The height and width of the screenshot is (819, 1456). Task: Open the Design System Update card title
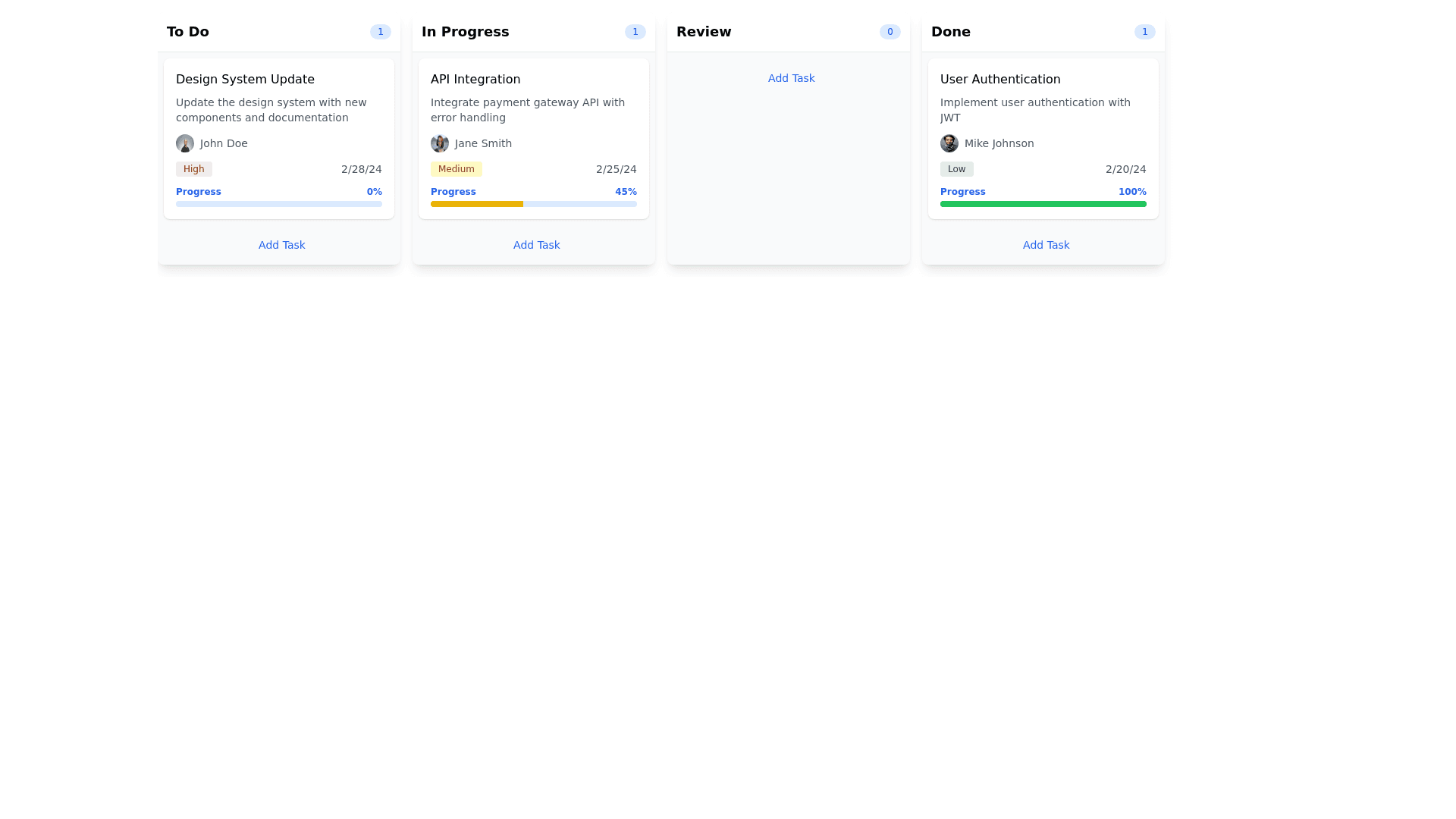245,80
